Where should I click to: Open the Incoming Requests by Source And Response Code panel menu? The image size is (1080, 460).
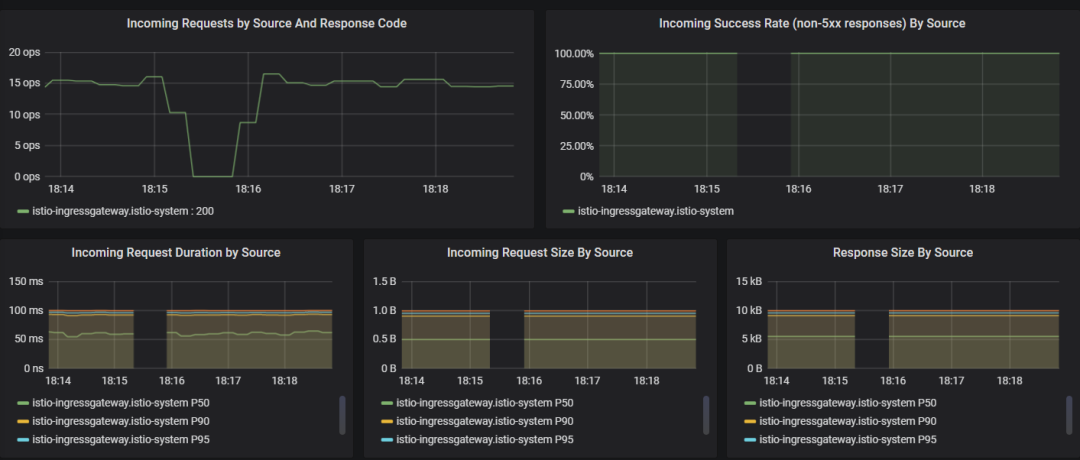click(x=266, y=23)
